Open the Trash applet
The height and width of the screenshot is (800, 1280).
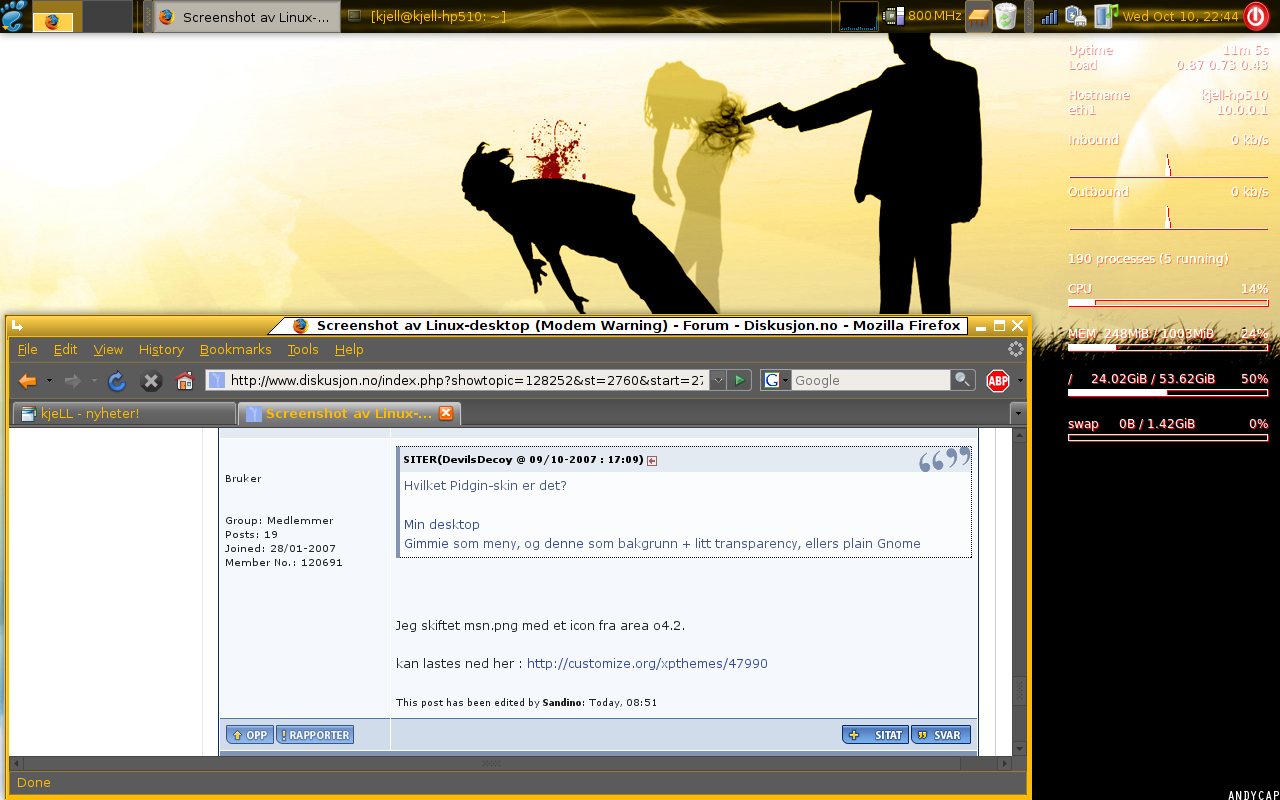pos(1006,16)
